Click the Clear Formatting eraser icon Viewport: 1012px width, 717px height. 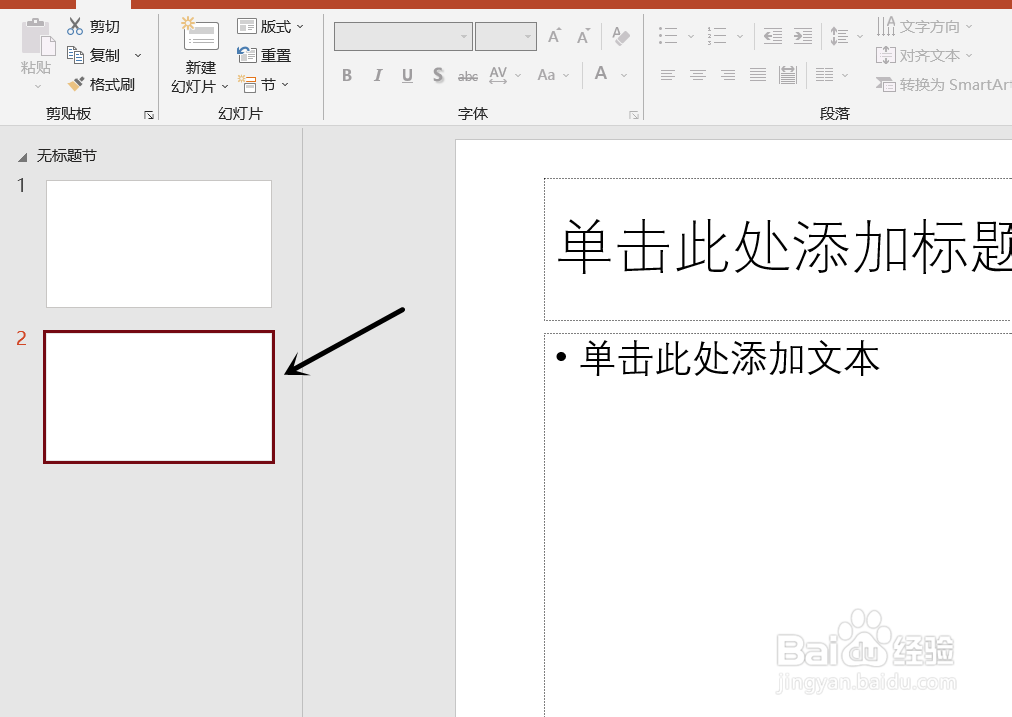620,36
